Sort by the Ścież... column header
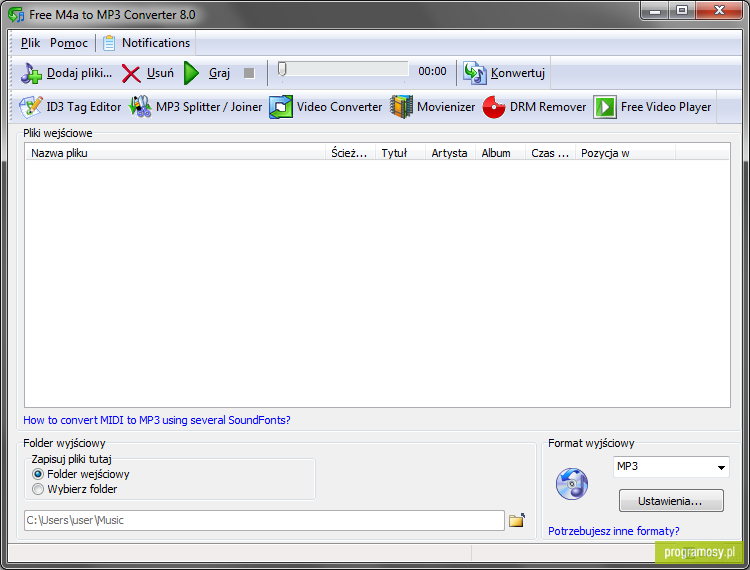The width and height of the screenshot is (750, 570). (350, 153)
